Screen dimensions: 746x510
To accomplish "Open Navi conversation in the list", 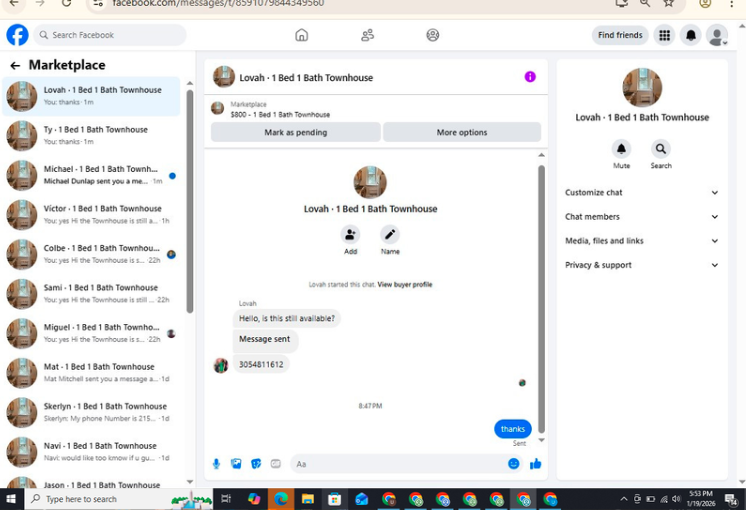I will pyautogui.click(x=91, y=451).
